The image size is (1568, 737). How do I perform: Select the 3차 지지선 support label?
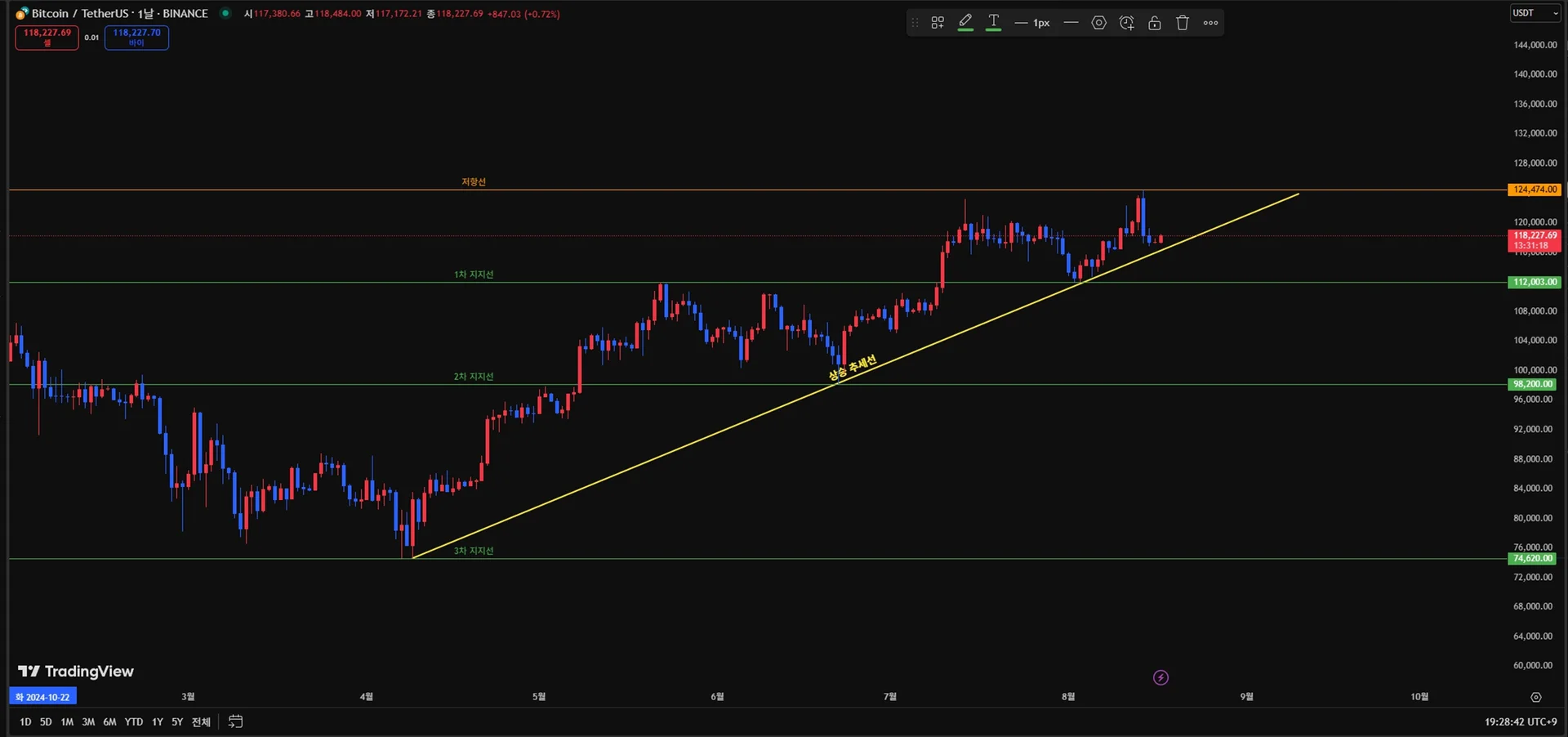coord(474,551)
